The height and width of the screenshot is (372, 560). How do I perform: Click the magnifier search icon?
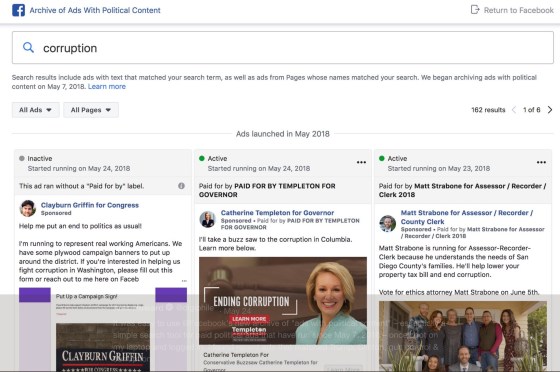[x=29, y=47]
